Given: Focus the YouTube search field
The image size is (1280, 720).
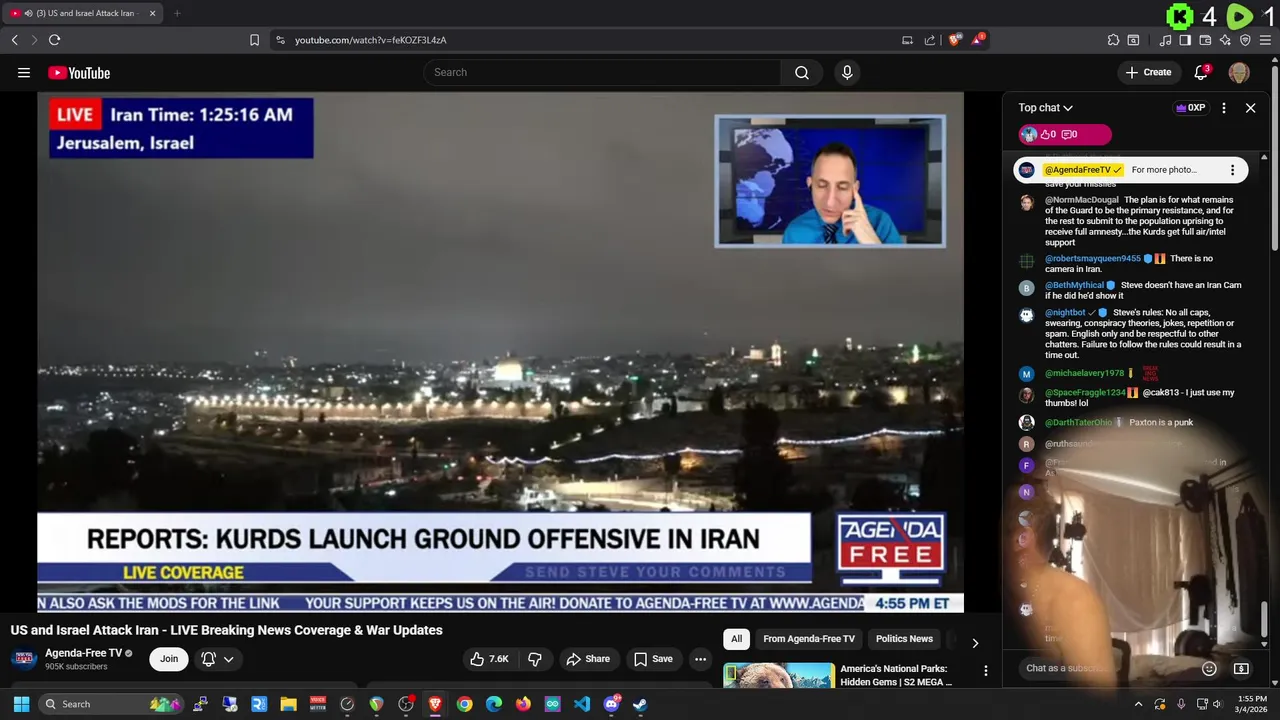Looking at the screenshot, I should tap(602, 72).
